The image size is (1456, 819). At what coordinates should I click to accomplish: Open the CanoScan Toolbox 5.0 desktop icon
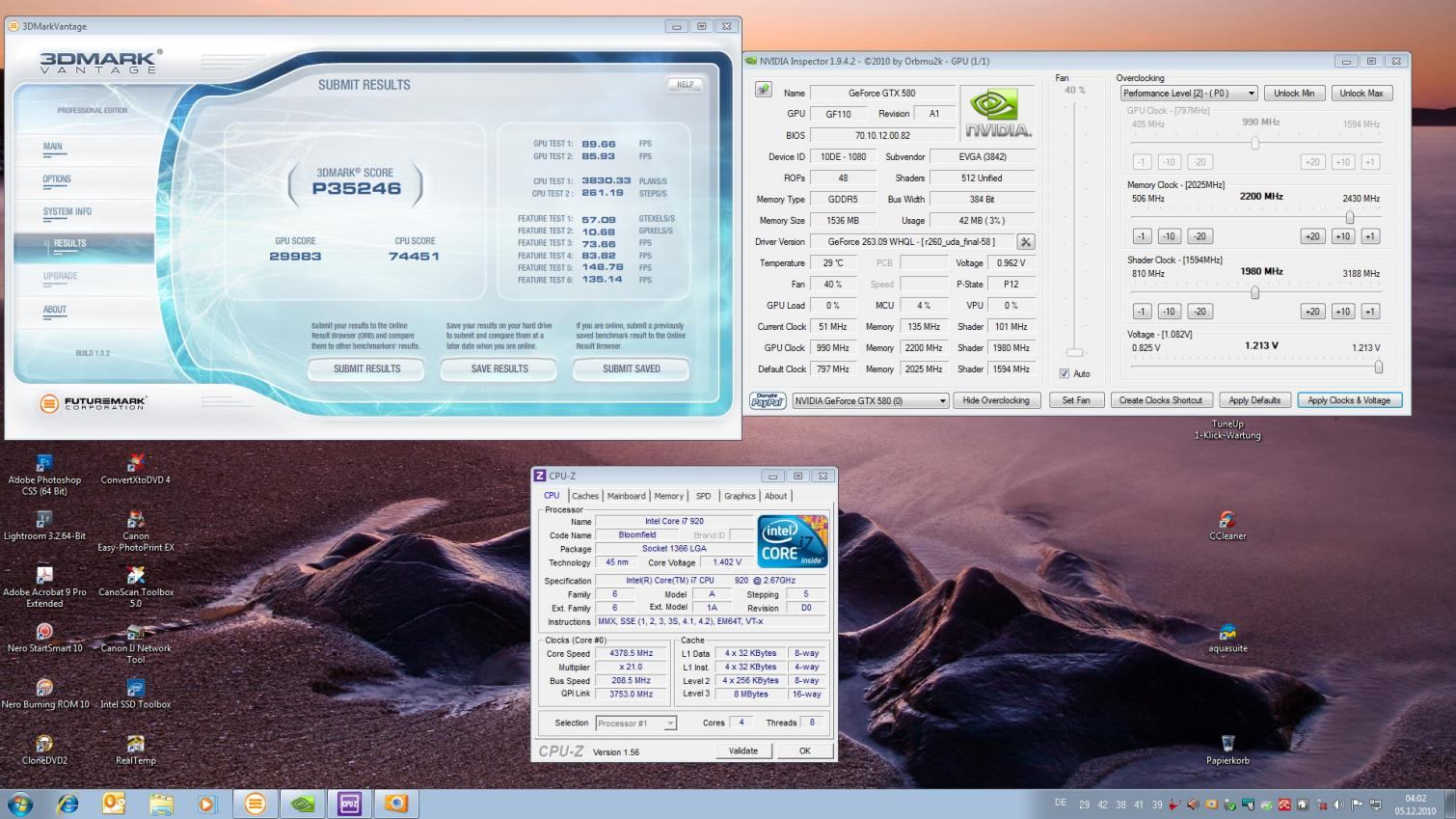pyautogui.click(x=136, y=587)
